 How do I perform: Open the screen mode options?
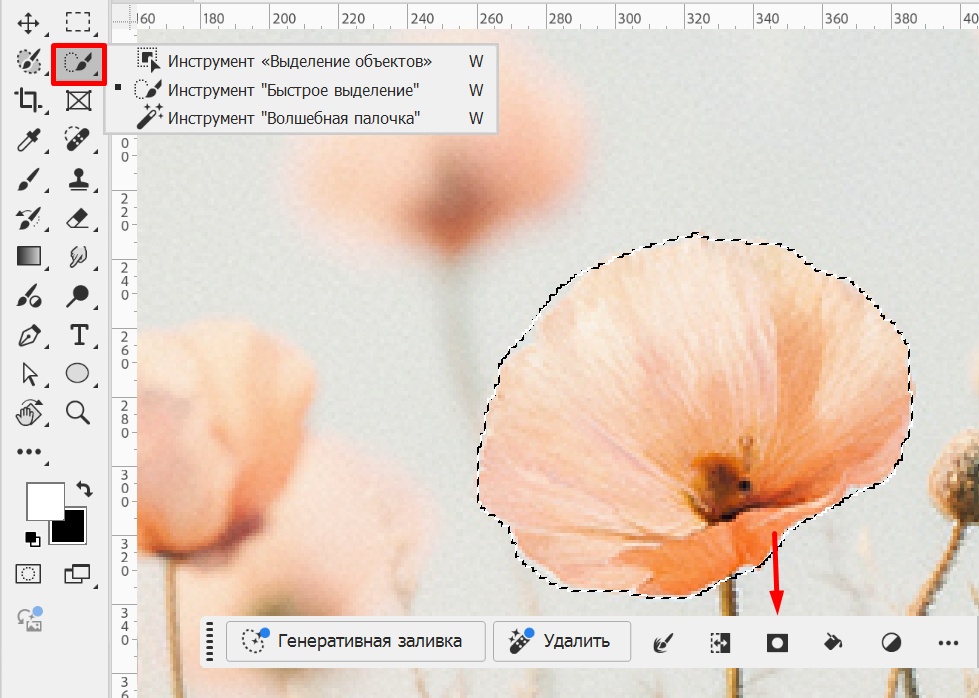click(77, 573)
